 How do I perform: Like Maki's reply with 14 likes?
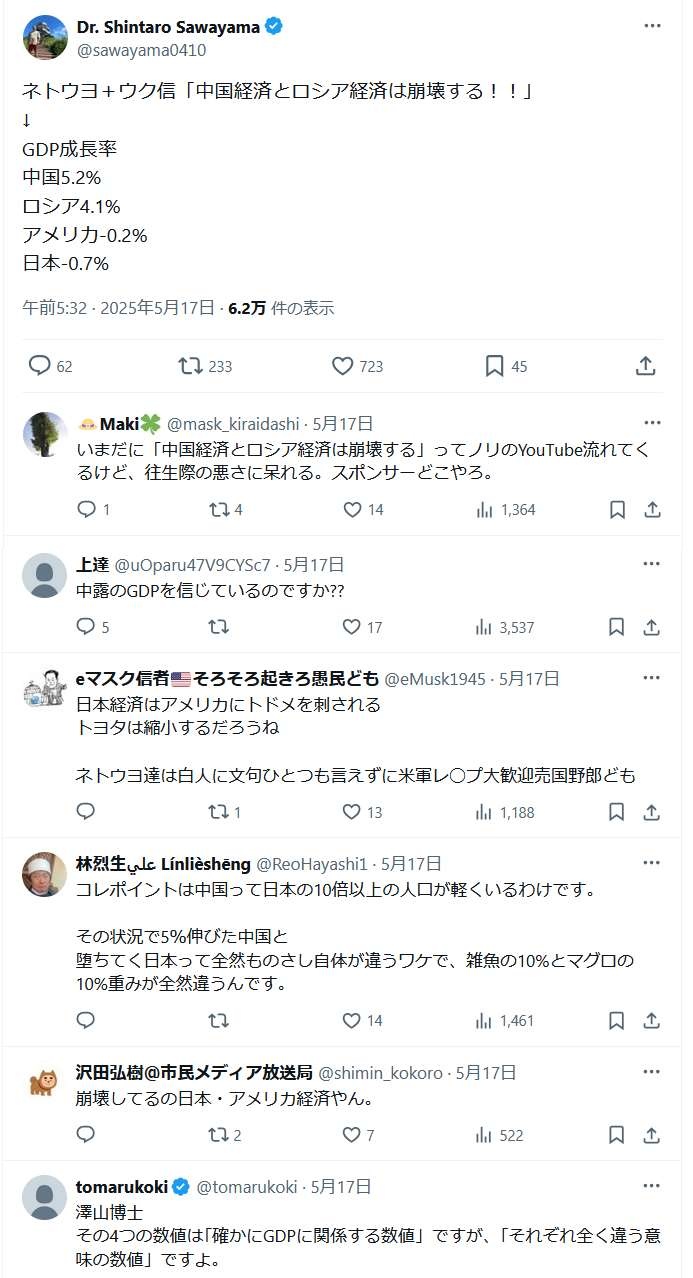pos(352,510)
